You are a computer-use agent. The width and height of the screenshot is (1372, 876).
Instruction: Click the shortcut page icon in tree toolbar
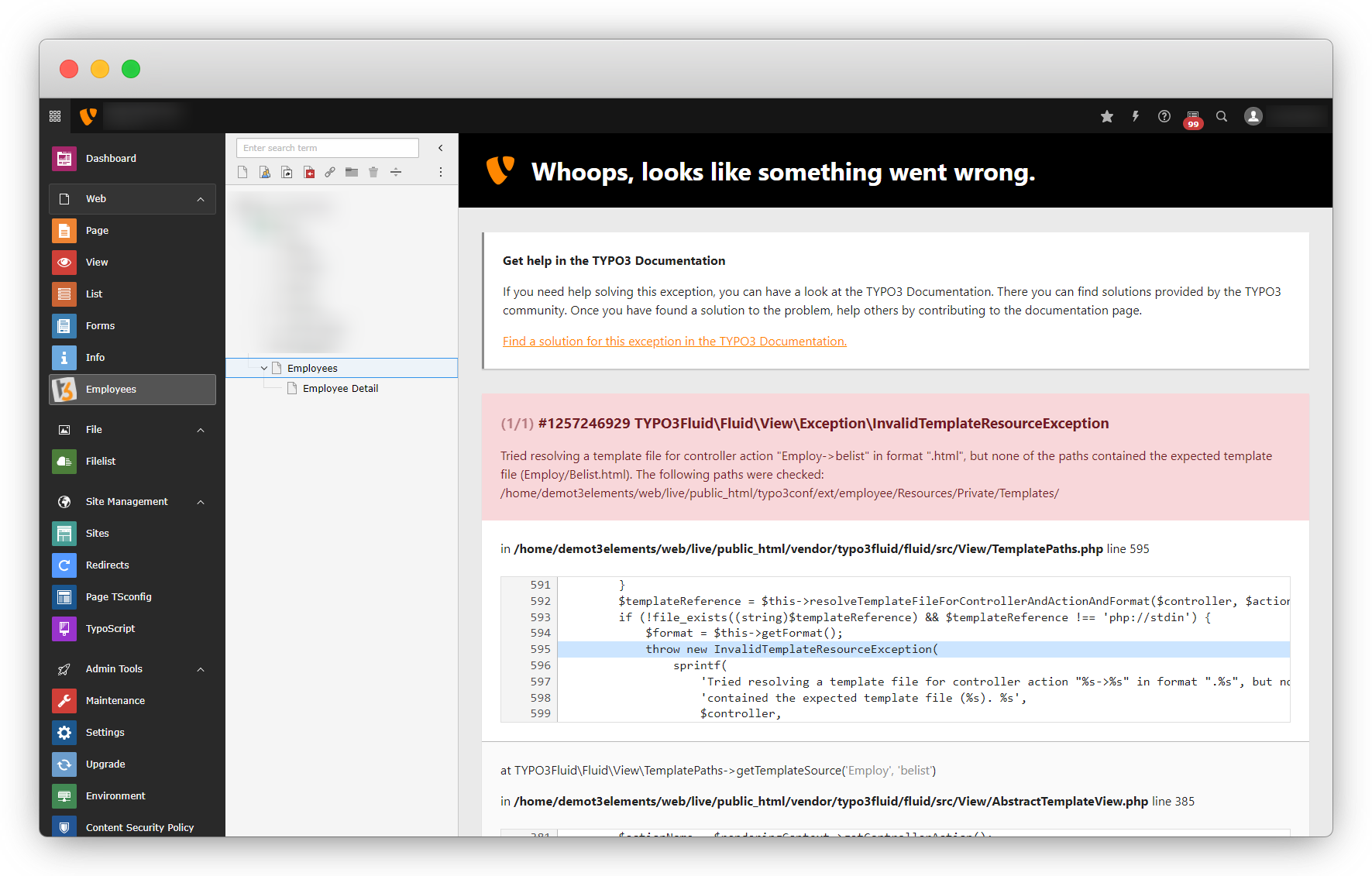coord(287,172)
